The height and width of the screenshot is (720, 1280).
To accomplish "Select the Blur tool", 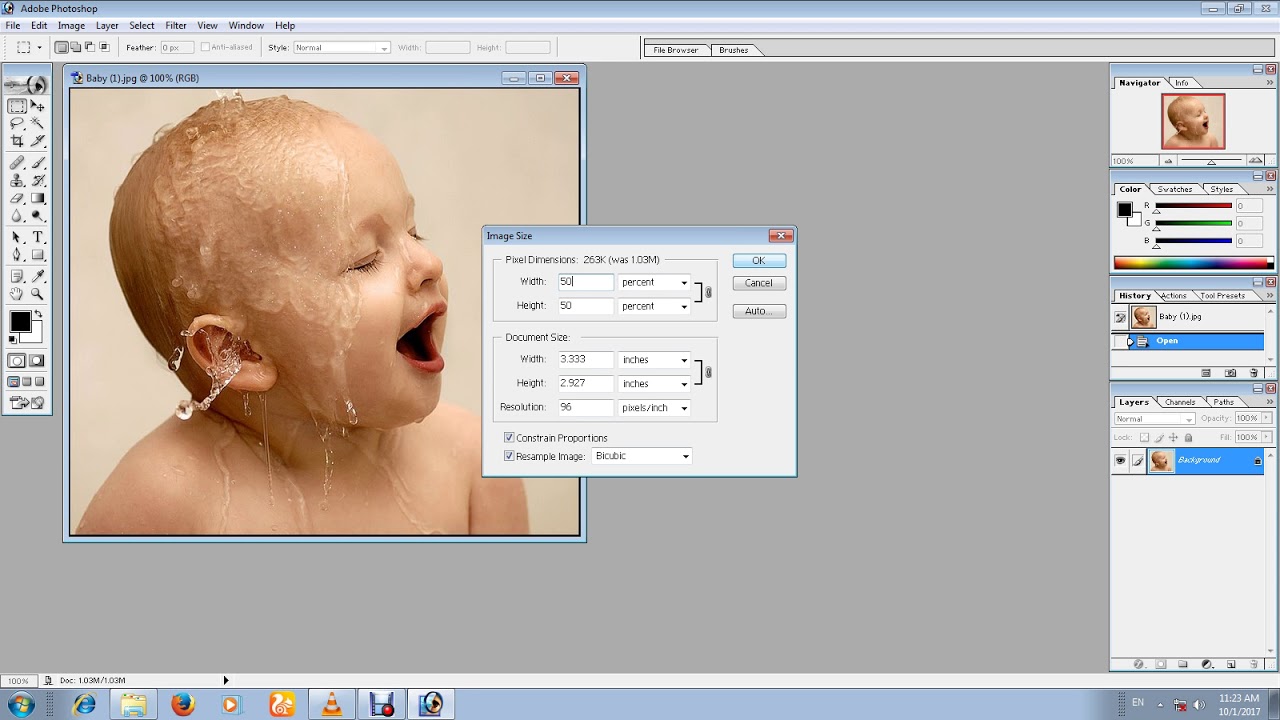I will 17,216.
